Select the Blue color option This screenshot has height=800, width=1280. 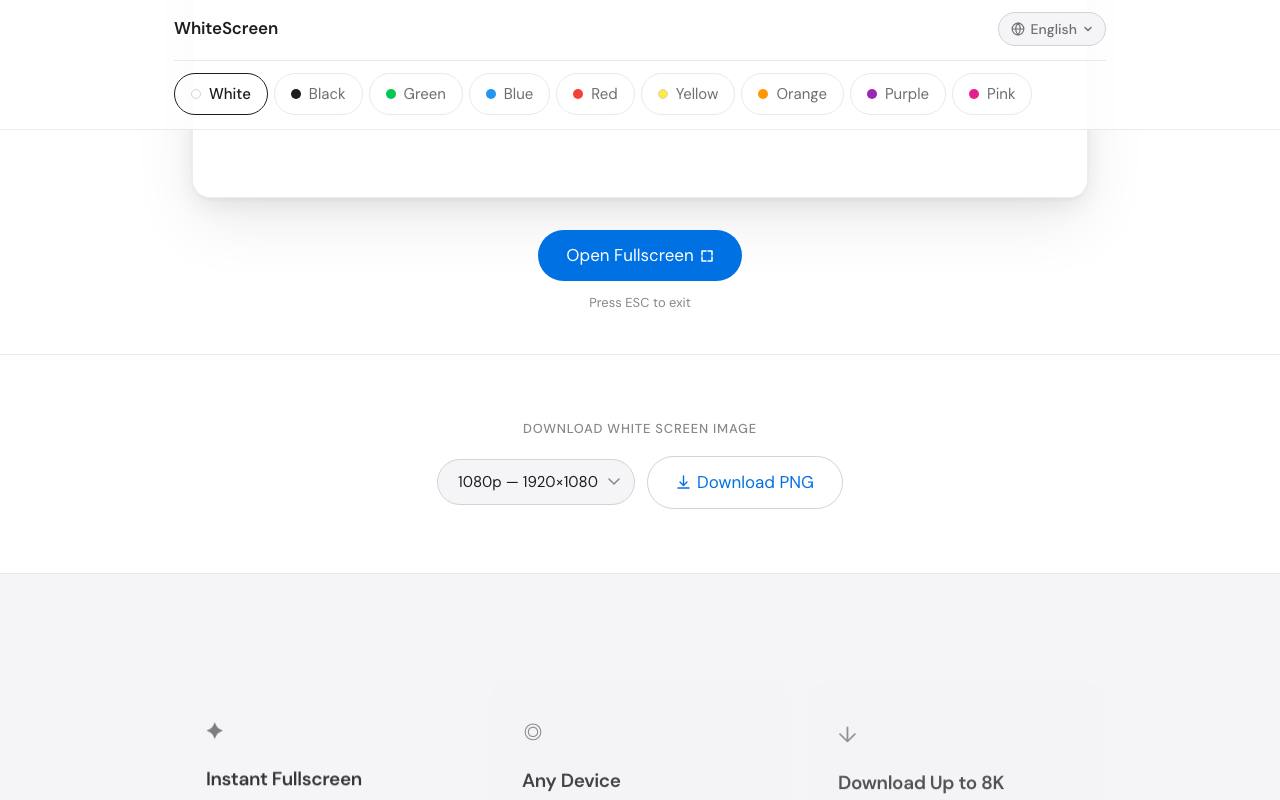coord(509,94)
